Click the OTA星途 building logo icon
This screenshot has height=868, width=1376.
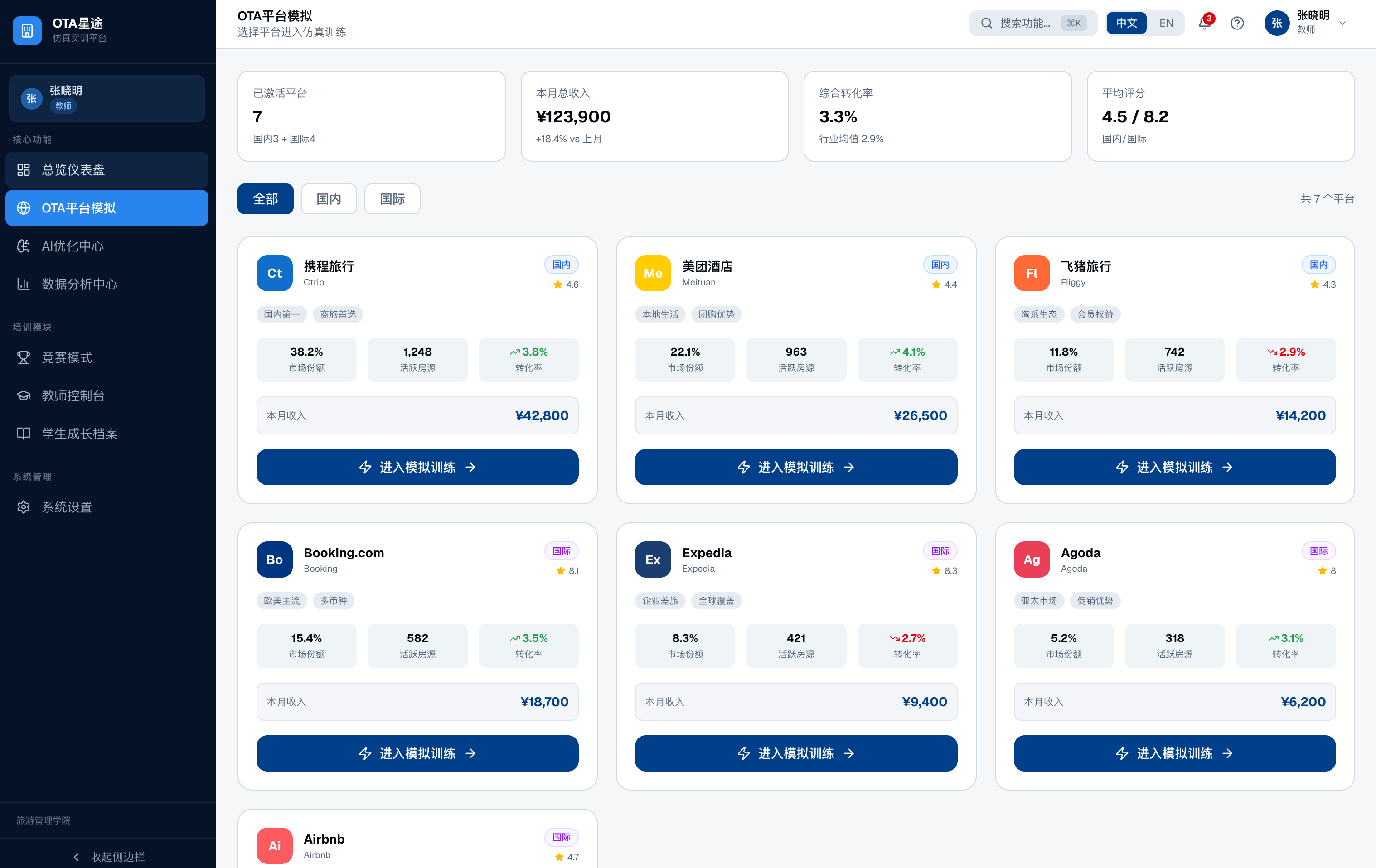(27, 30)
